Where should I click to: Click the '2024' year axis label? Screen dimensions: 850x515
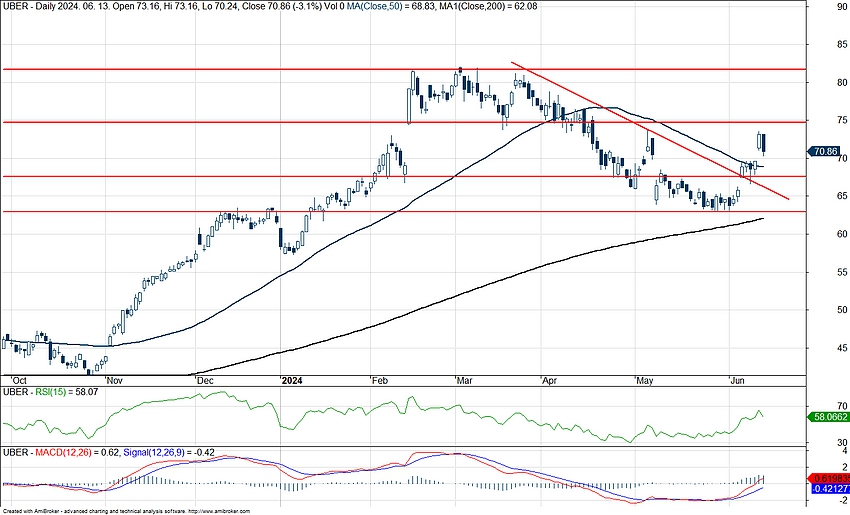(x=292, y=381)
